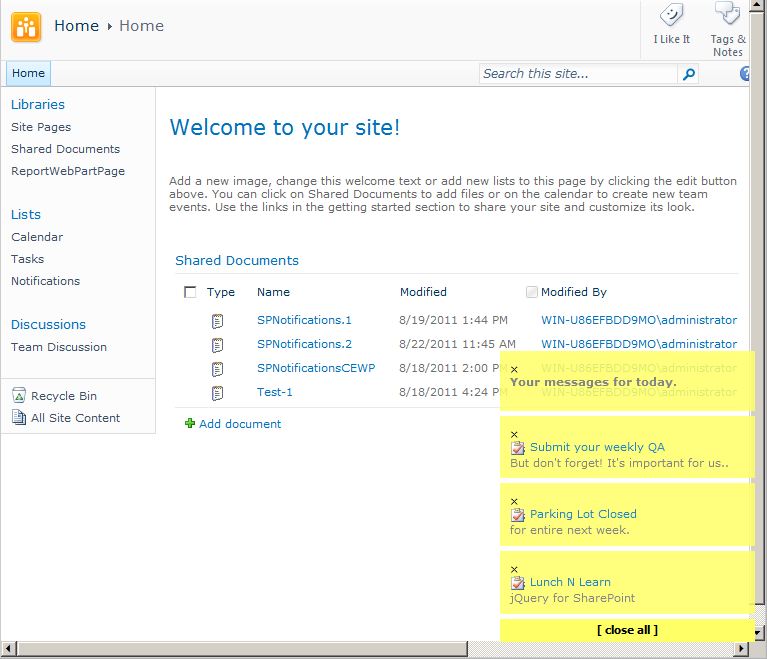Toggle the select-all checkbox beside Type
Viewport: 767px width, 659px height.
190,292
